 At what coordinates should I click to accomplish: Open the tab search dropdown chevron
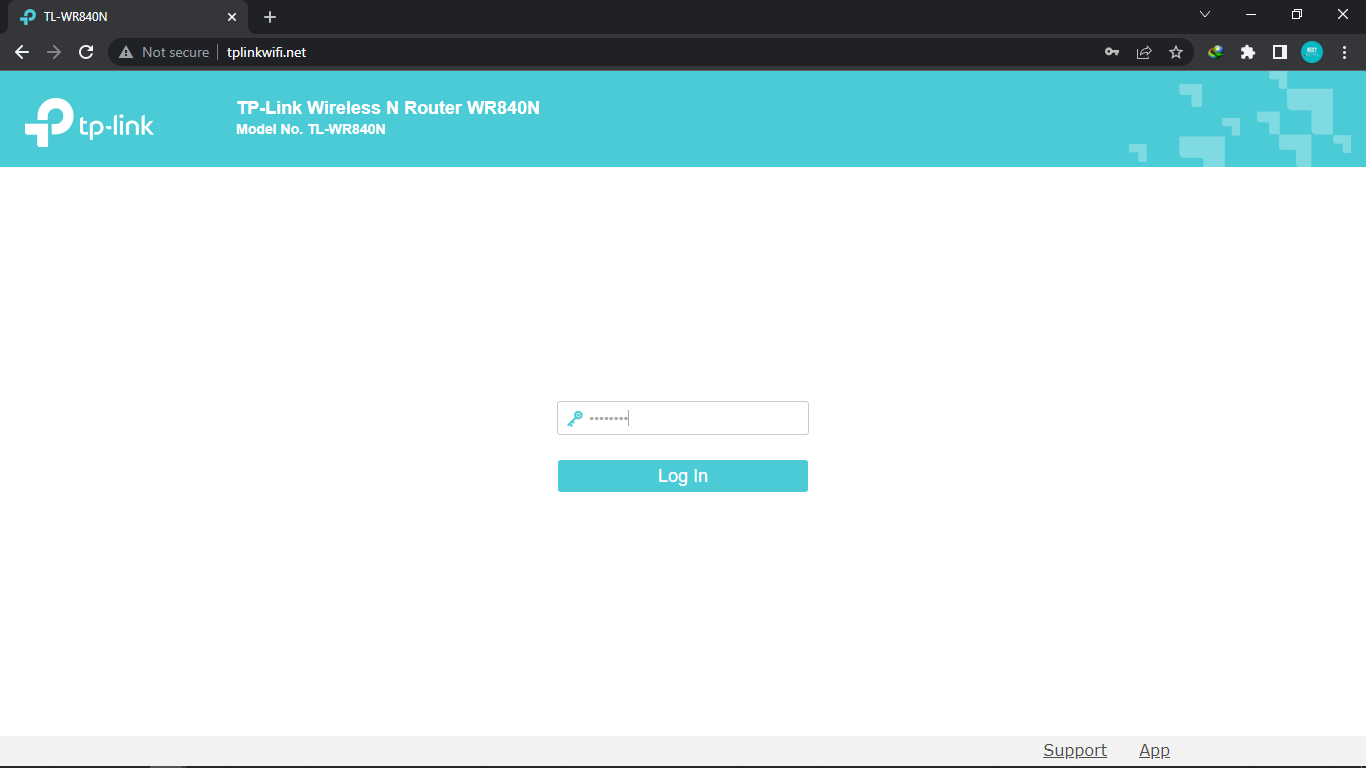pyautogui.click(x=1205, y=15)
